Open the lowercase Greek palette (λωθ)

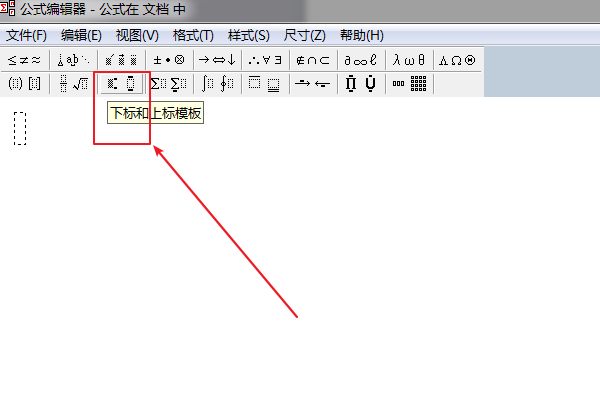tap(409, 60)
